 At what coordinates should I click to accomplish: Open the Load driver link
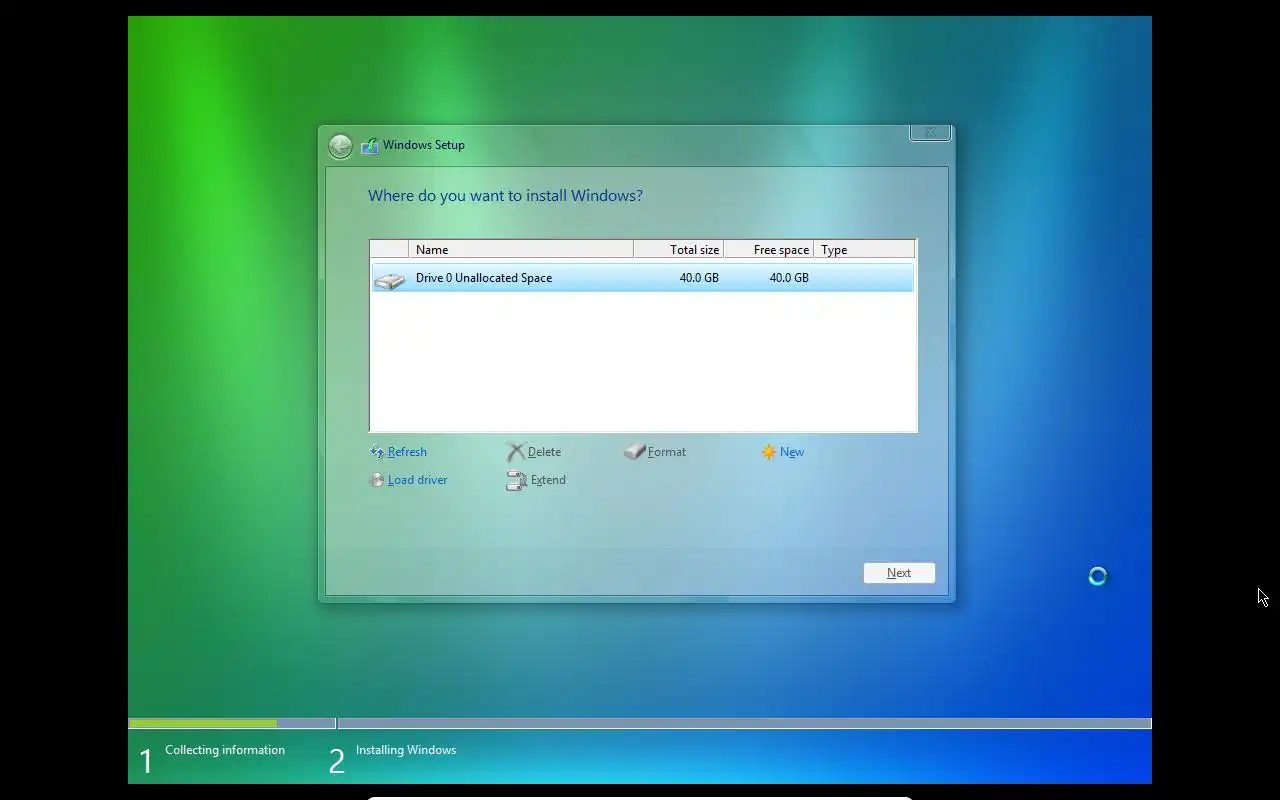point(418,480)
